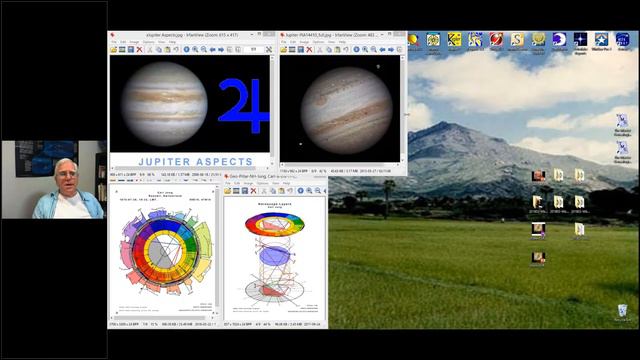The height and width of the screenshot is (360, 640).
Task: Click red Delete X in Jupiter-PIA14410 window
Action: tap(309, 49)
